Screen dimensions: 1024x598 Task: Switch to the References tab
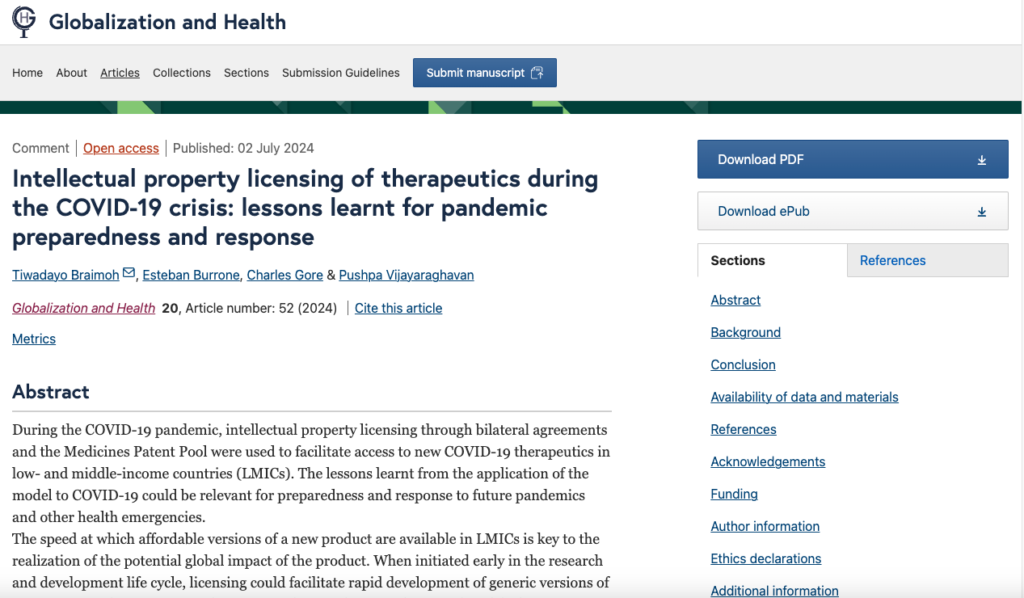click(892, 260)
